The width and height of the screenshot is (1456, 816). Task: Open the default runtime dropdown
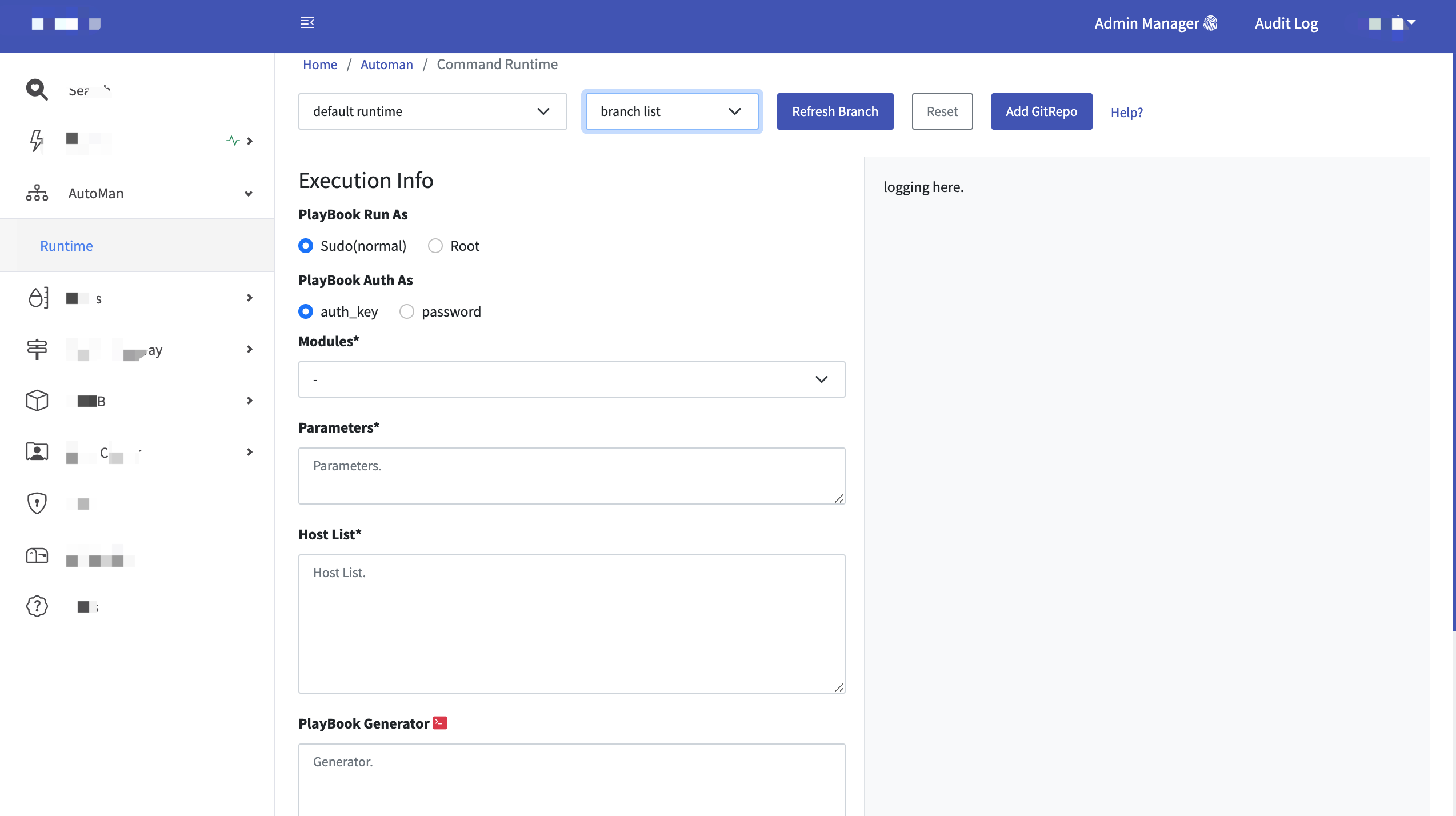tap(433, 111)
